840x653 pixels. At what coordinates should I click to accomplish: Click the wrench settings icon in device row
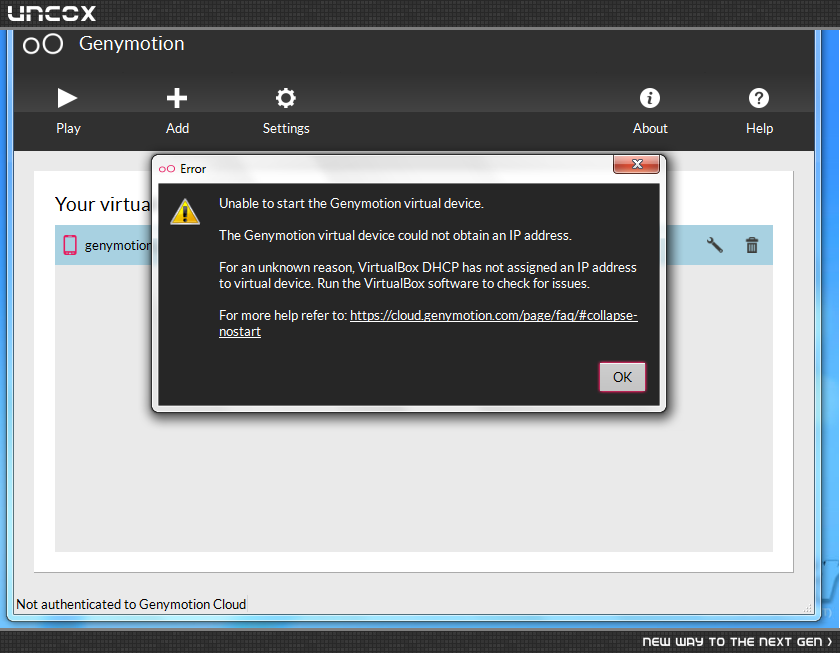715,245
